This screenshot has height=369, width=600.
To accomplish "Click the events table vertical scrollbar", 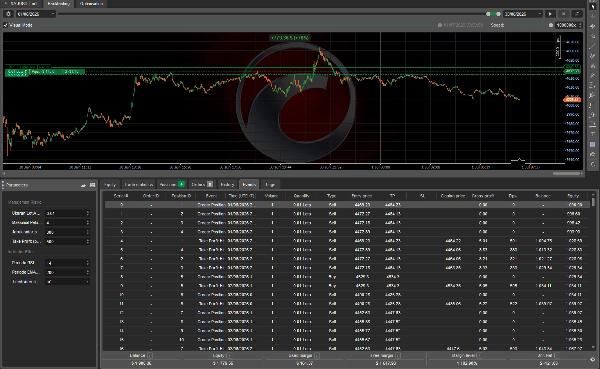I will click(593, 201).
